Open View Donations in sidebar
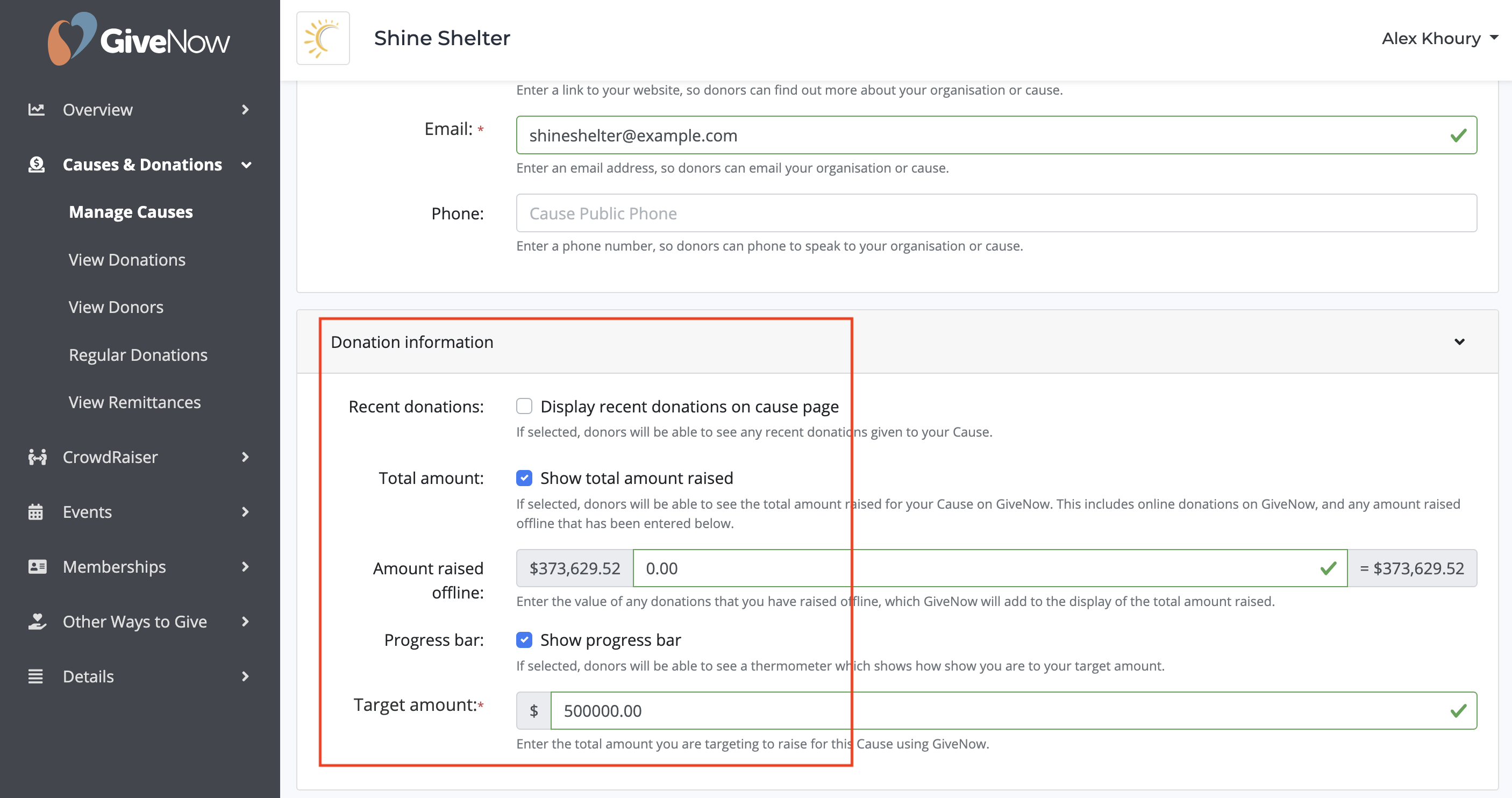This screenshot has height=798, width=1512. 127,260
